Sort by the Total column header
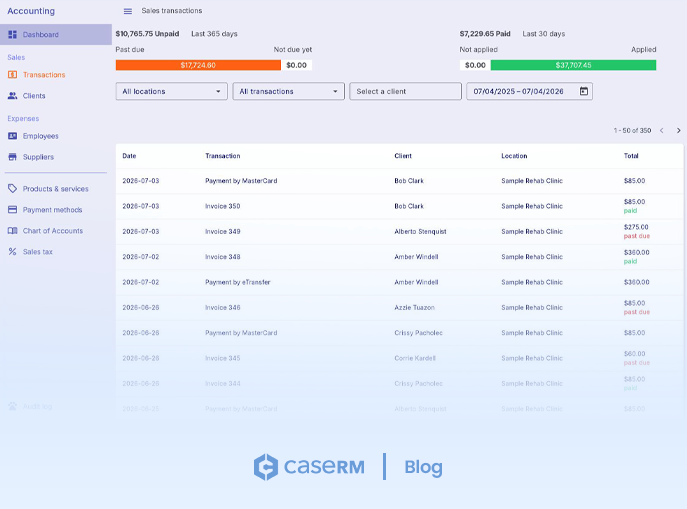Screen dimensions: 687x509 point(631,156)
